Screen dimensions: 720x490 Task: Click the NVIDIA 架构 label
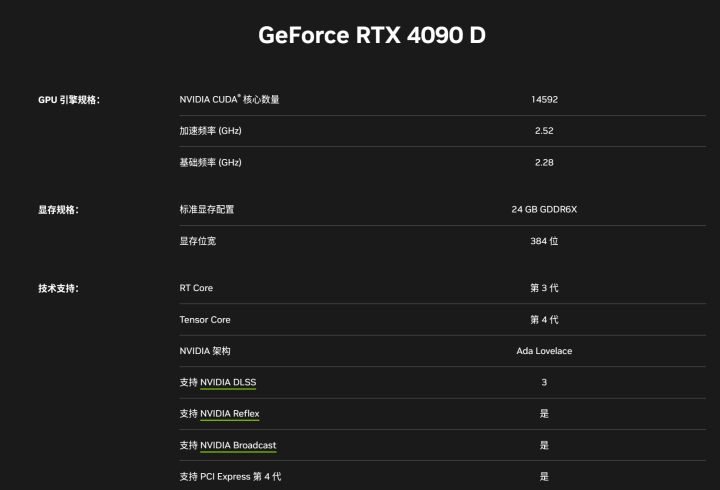(205, 351)
